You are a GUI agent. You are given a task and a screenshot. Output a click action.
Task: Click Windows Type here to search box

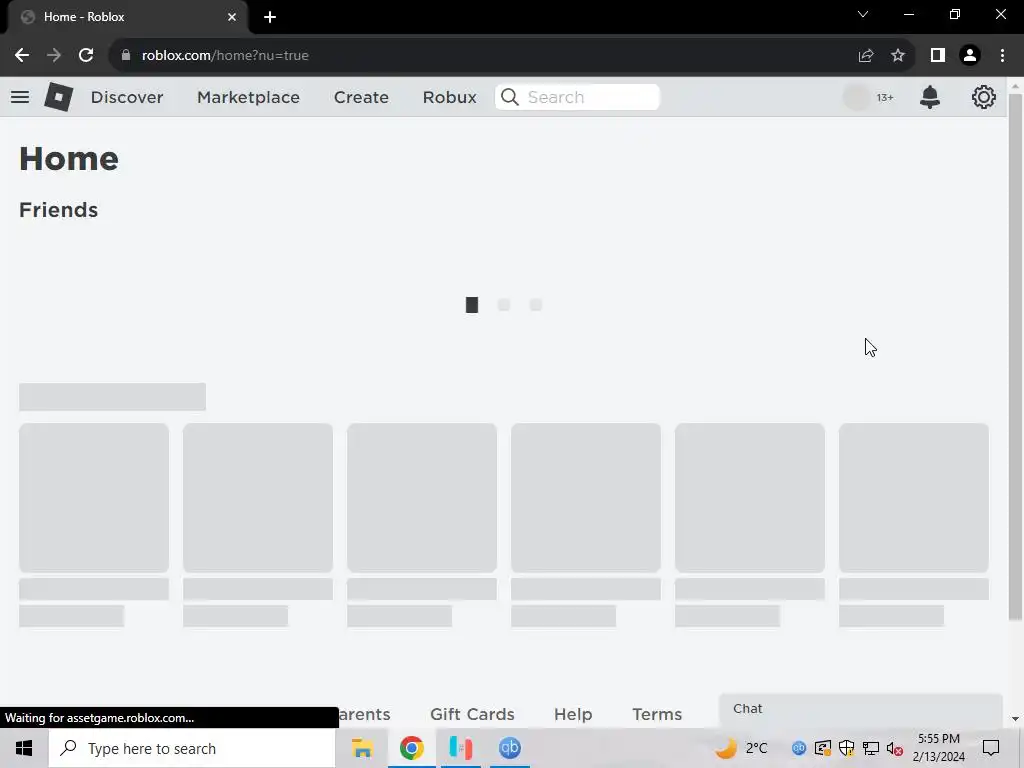(x=192, y=748)
